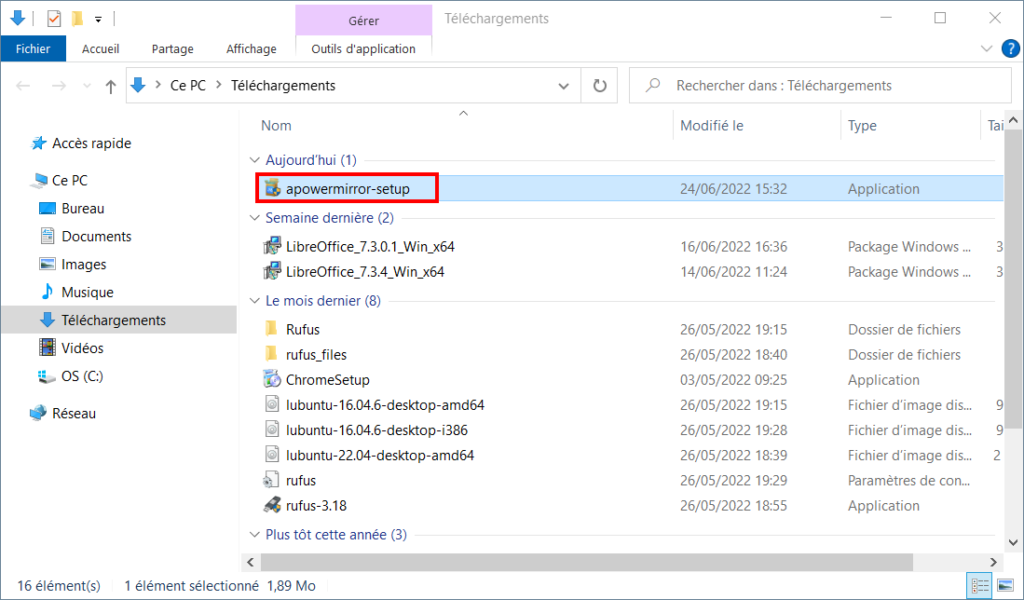Viewport: 1024px width, 600px height.
Task: Open the Fichier menu
Action: (33, 49)
